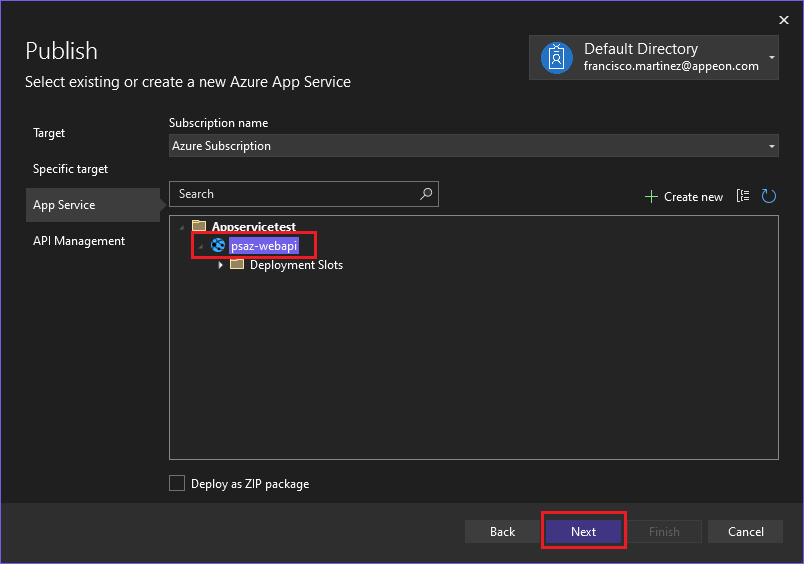The width and height of the screenshot is (804, 564).
Task: Go to the API Management step
Action: [79, 241]
